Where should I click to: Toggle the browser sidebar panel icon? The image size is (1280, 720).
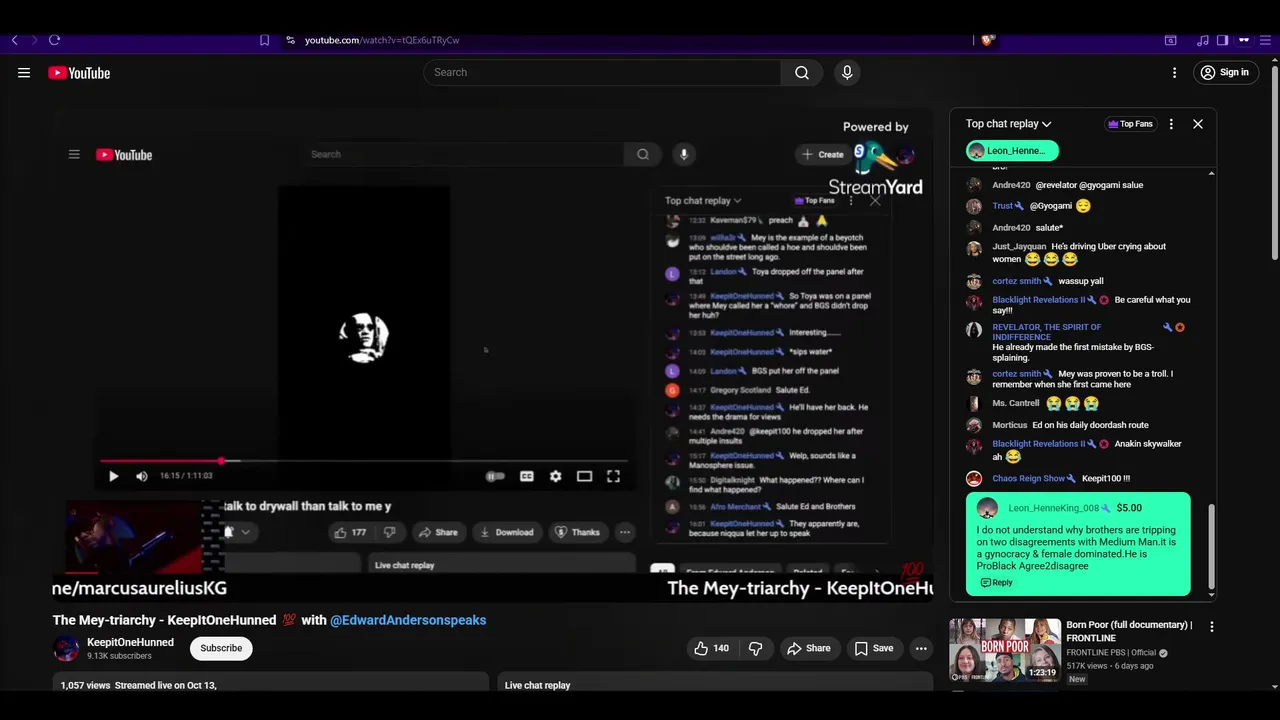(1222, 40)
